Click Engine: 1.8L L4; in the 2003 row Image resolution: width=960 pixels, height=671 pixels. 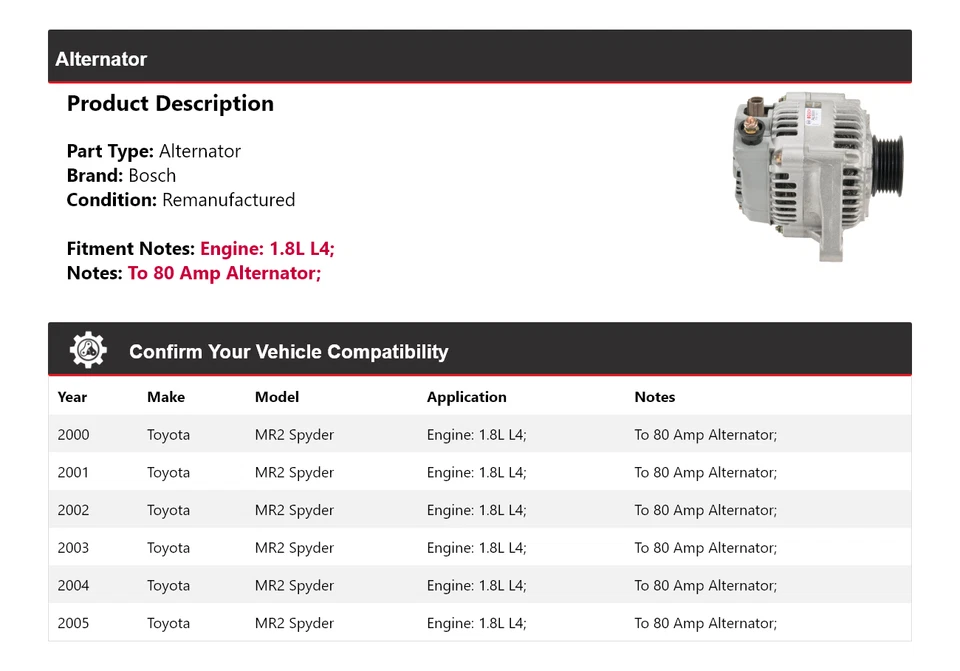tap(476, 549)
